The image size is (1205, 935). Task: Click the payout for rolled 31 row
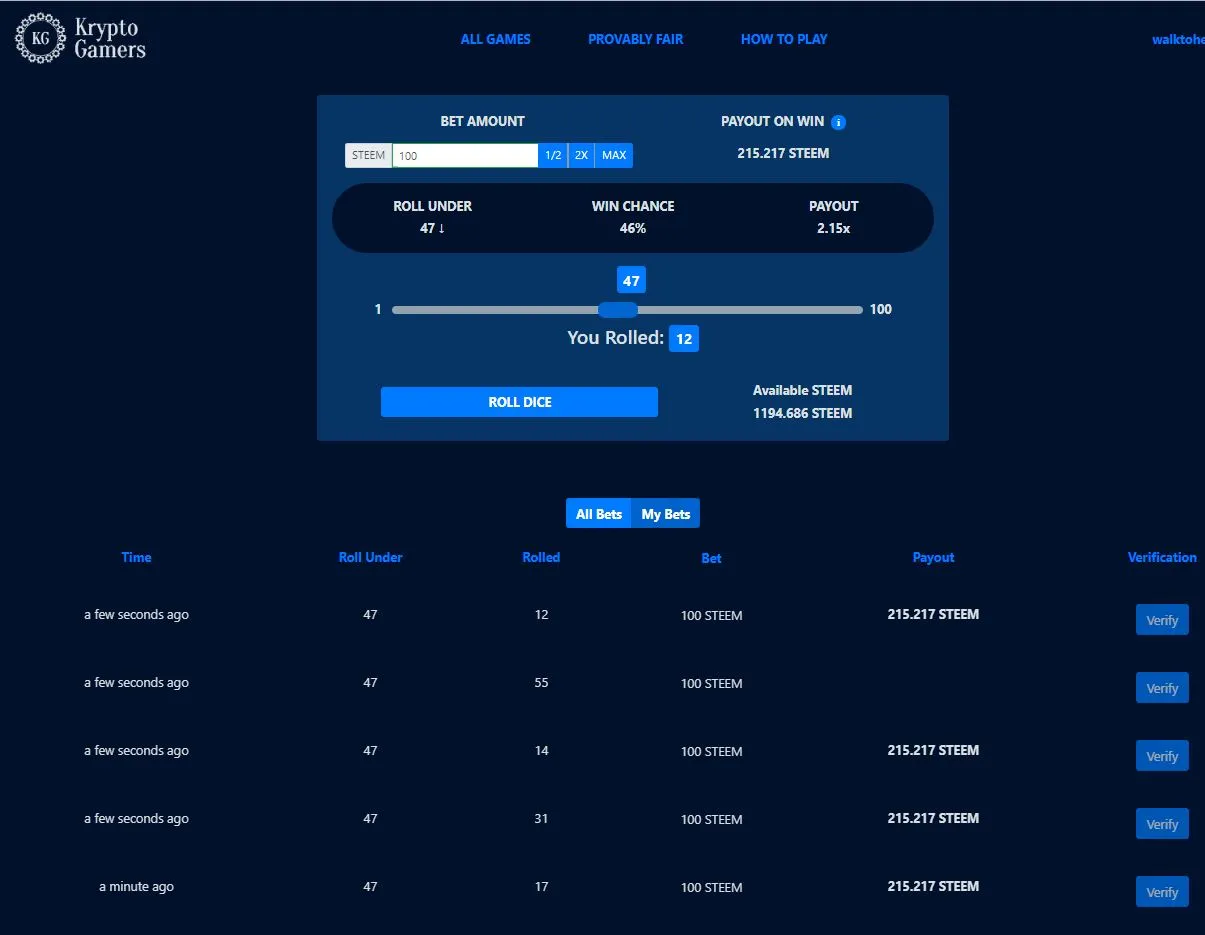pyautogui.click(x=933, y=818)
